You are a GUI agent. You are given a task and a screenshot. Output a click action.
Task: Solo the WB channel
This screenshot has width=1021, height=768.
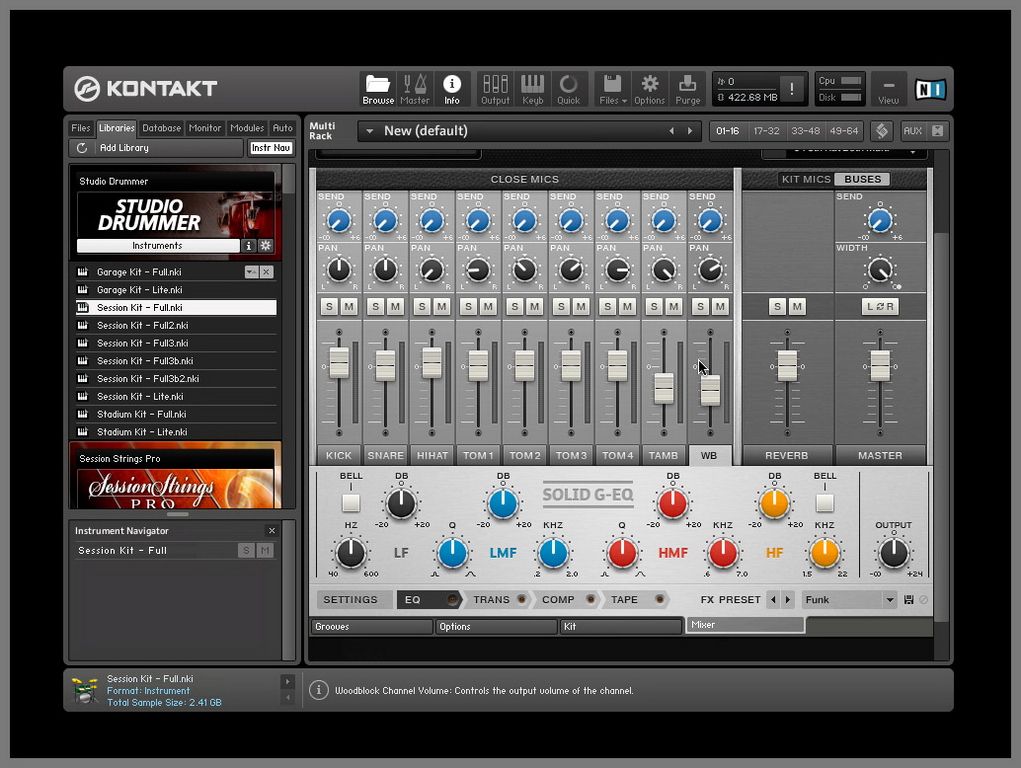(700, 307)
